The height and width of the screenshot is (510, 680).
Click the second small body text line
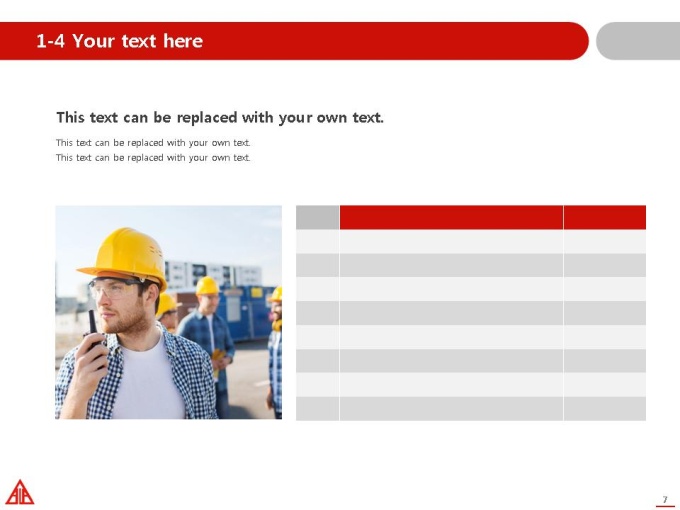pos(153,157)
